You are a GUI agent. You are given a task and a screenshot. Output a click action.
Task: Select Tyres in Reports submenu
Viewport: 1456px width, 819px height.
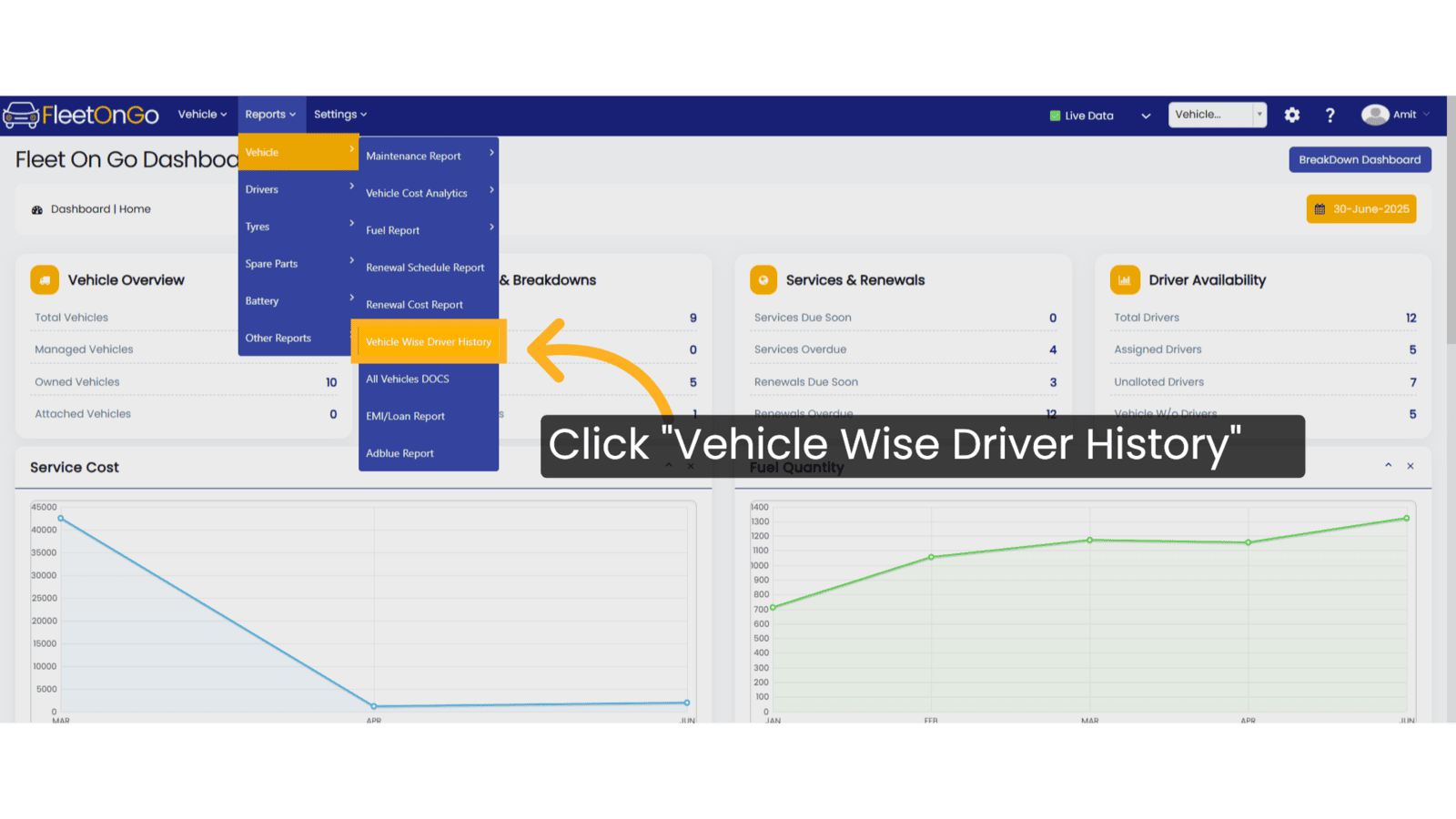[298, 227]
